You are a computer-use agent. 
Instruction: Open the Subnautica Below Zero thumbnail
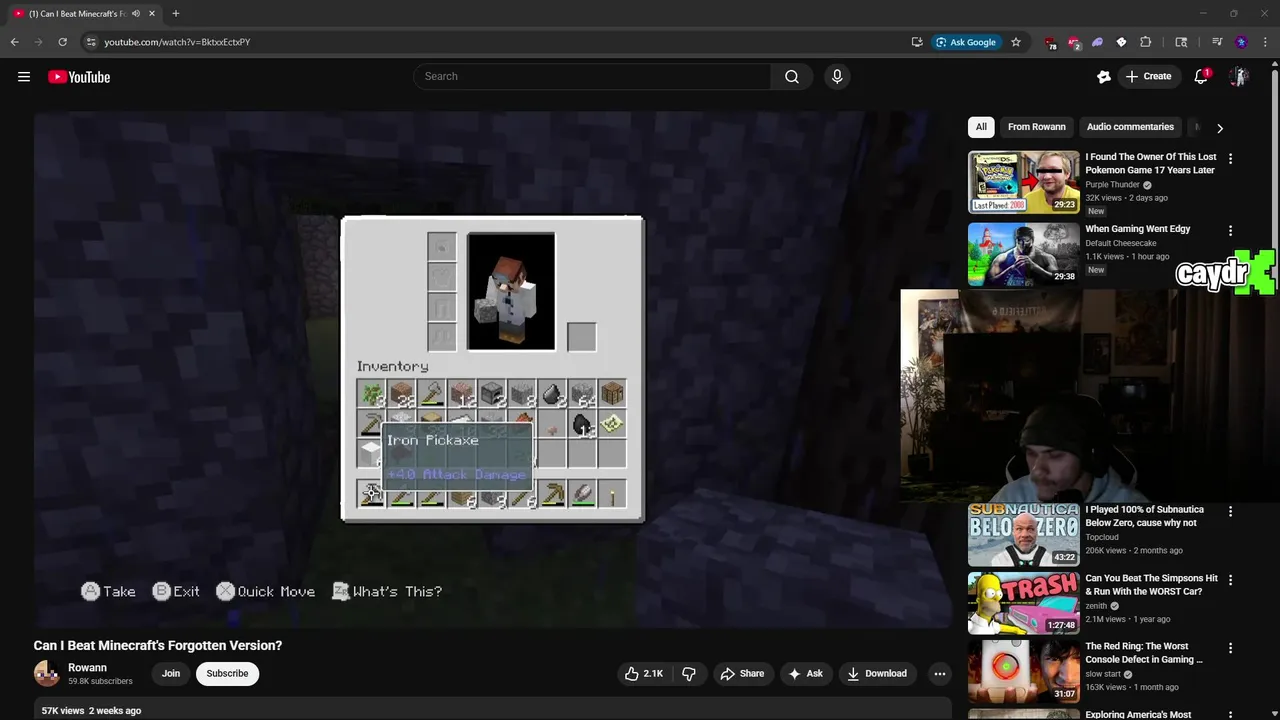click(1024, 535)
